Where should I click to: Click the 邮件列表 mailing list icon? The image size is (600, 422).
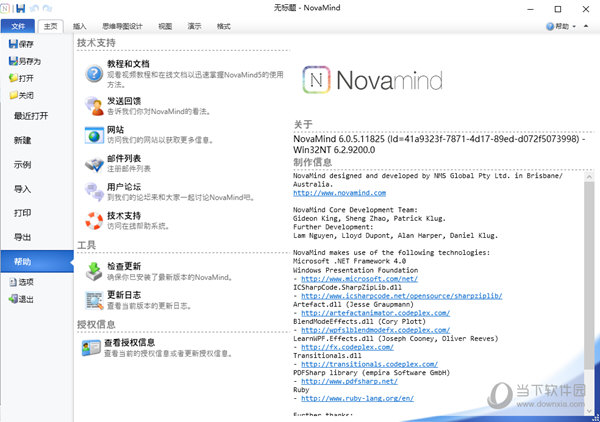click(x=94, y=165)
